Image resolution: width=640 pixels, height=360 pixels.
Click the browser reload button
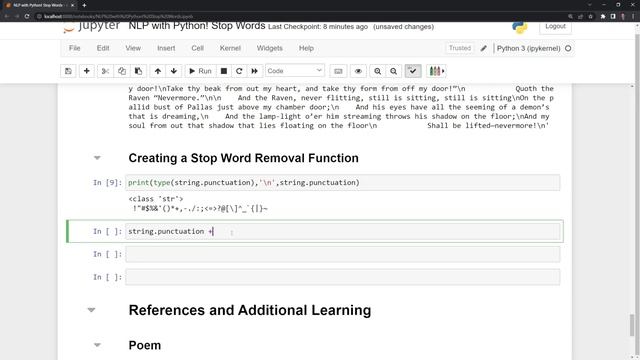(x=27, y=16)
